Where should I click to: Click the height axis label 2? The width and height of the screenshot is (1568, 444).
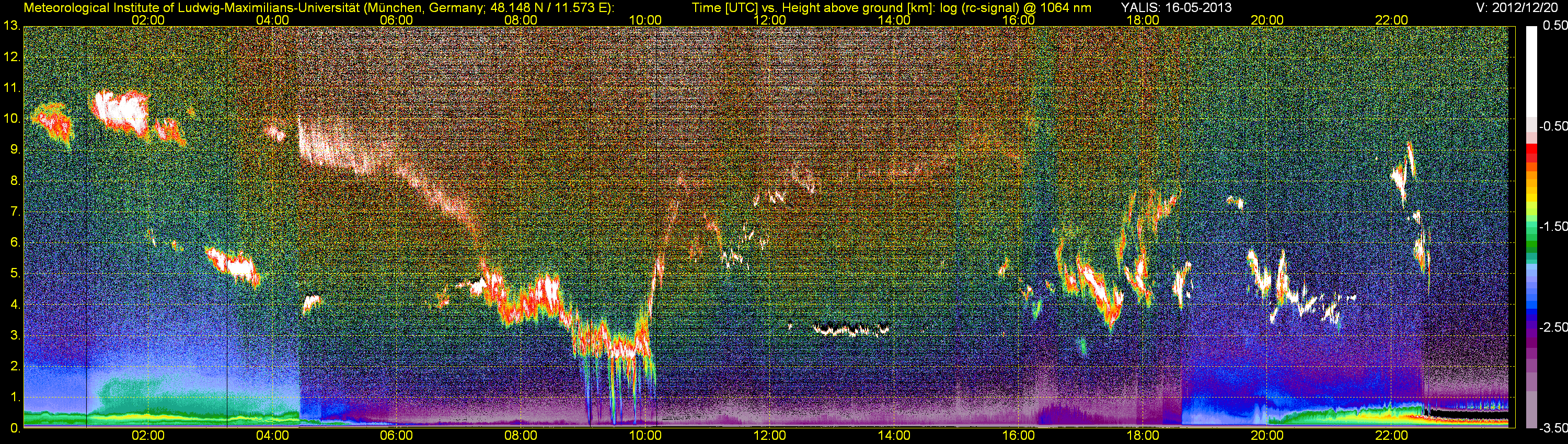click(15, 366)
